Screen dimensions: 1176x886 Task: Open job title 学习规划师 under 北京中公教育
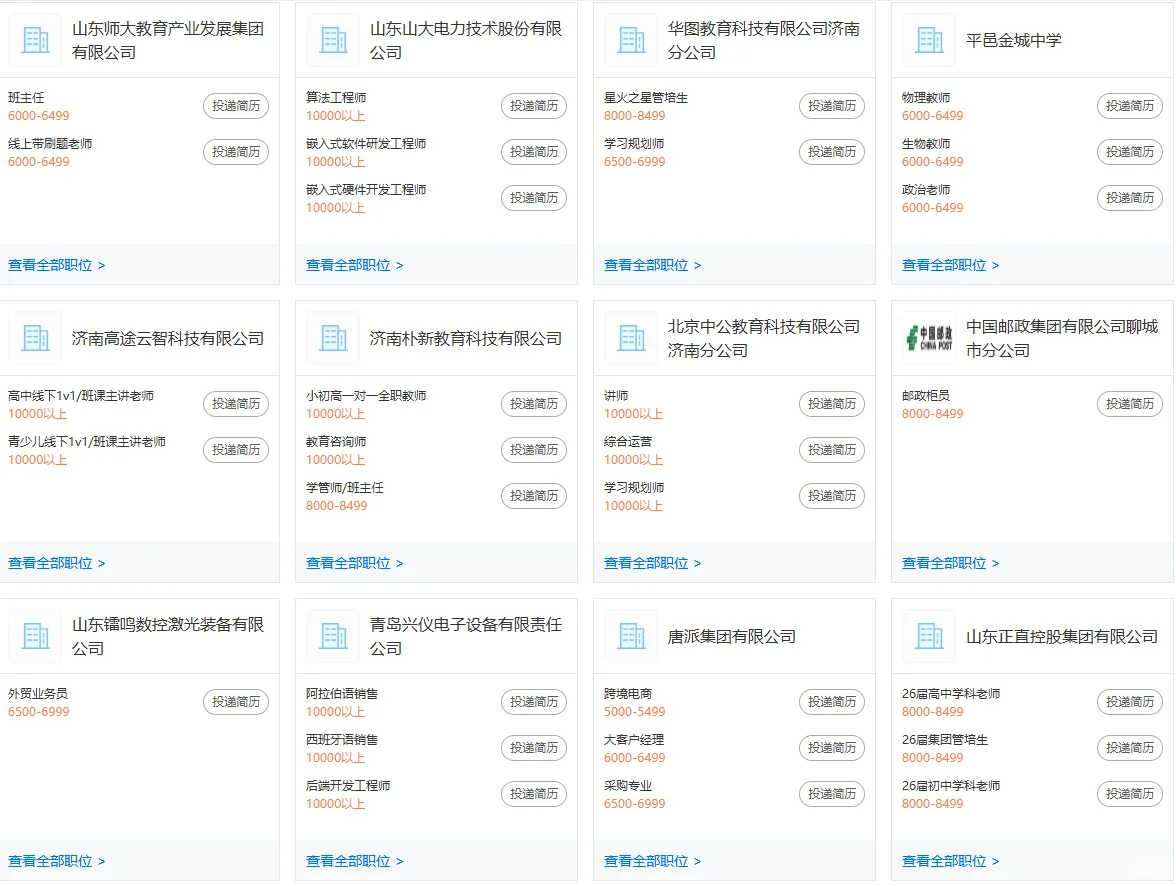click(x=634, y=488)
